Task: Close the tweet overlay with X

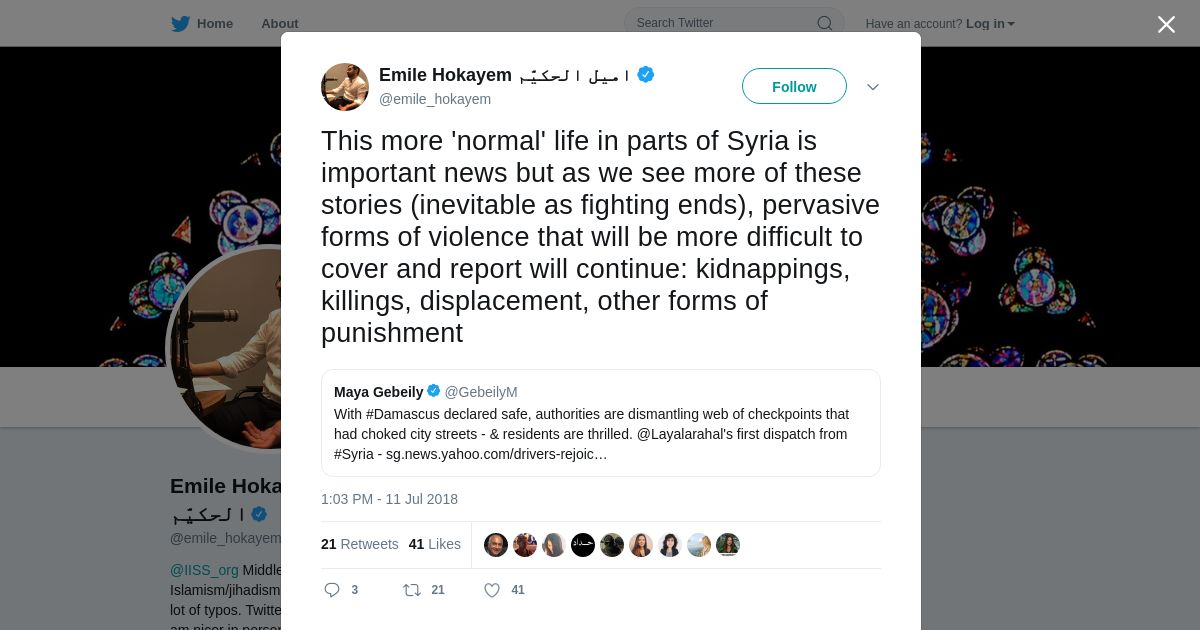Action: click(x=1166, y=24)
